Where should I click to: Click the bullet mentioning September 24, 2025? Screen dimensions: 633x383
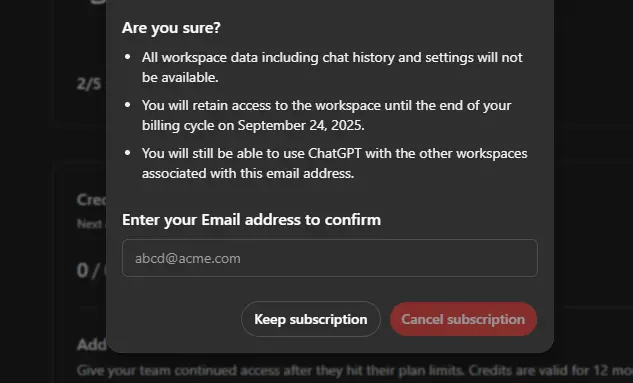coord(327,115)
